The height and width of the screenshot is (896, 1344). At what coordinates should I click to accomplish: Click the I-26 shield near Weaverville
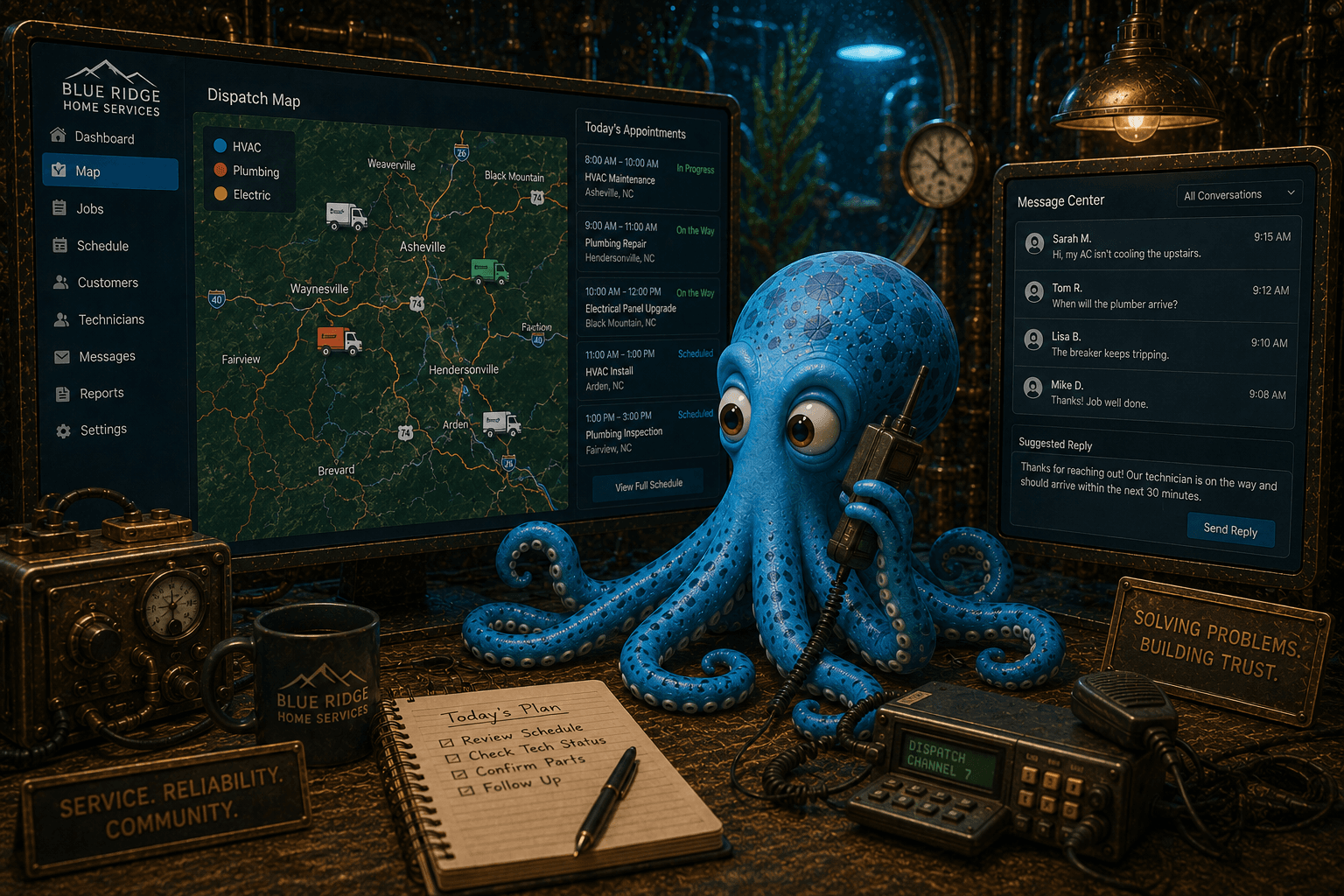point(461,152)
